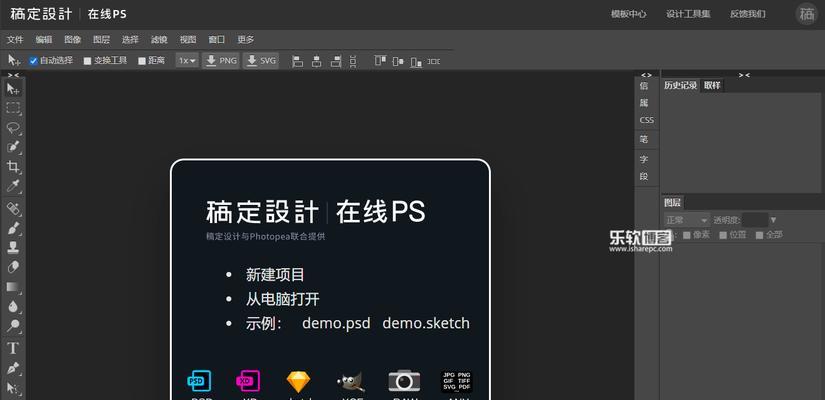Select the Rectangular Marquee selection tool
Viewport: 825px width, 400px height.
click(x=13, y=109)
